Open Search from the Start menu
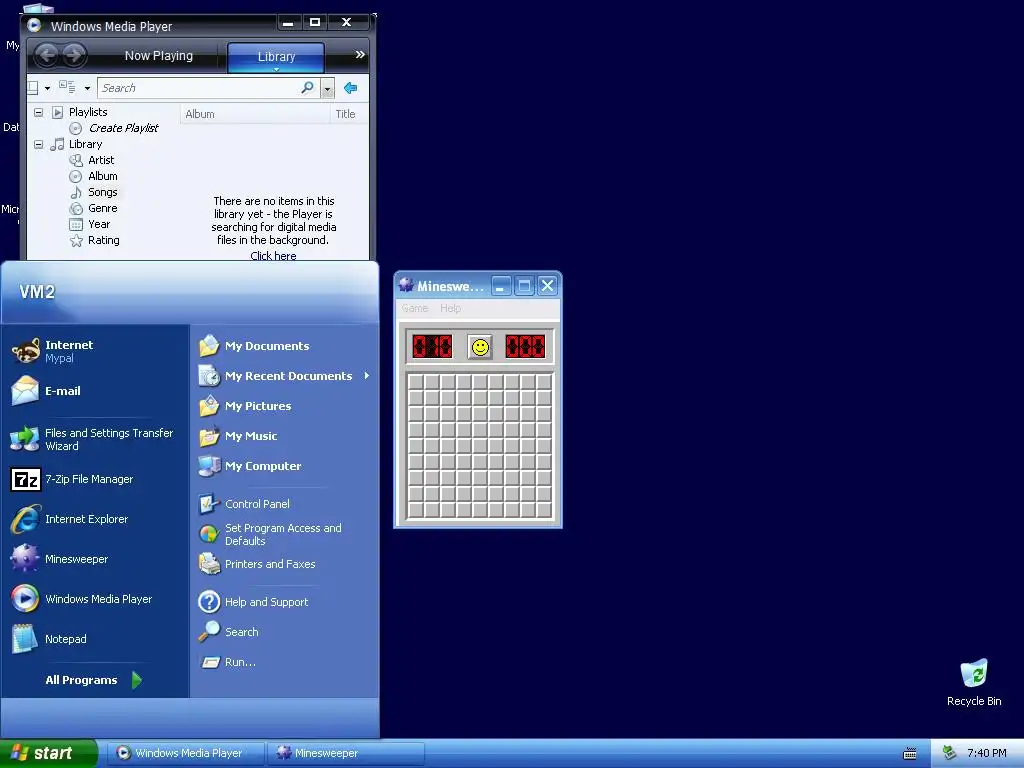Image resolution: width=1024 pixels, height=768 pixels. pyautogui.click(x=284, y=632)
